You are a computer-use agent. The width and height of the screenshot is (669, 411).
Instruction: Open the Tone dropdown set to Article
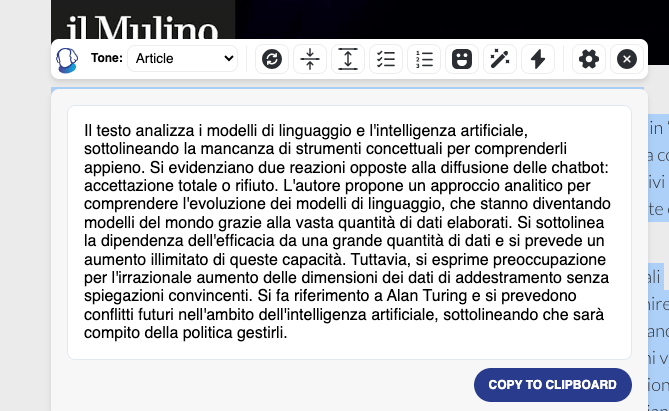pyautogui.click(x=182, y=59)
